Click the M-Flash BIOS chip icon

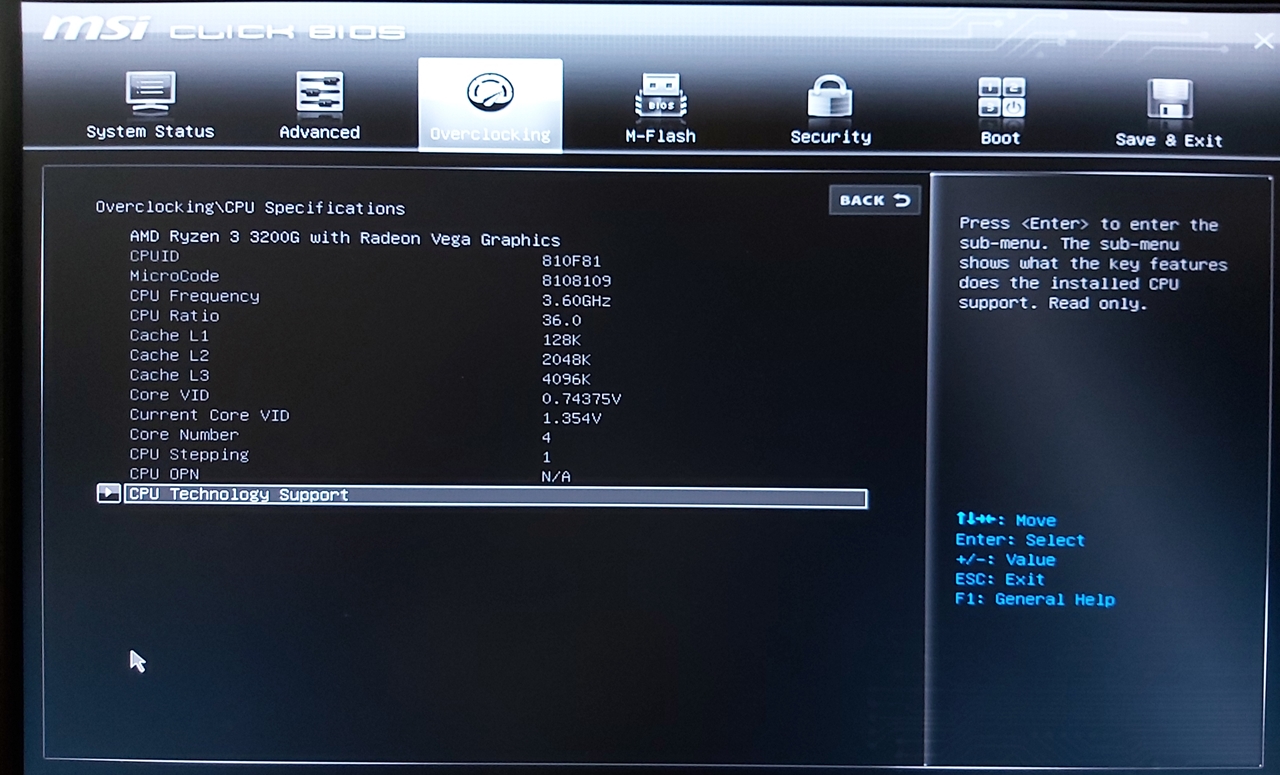coord(660,97)
